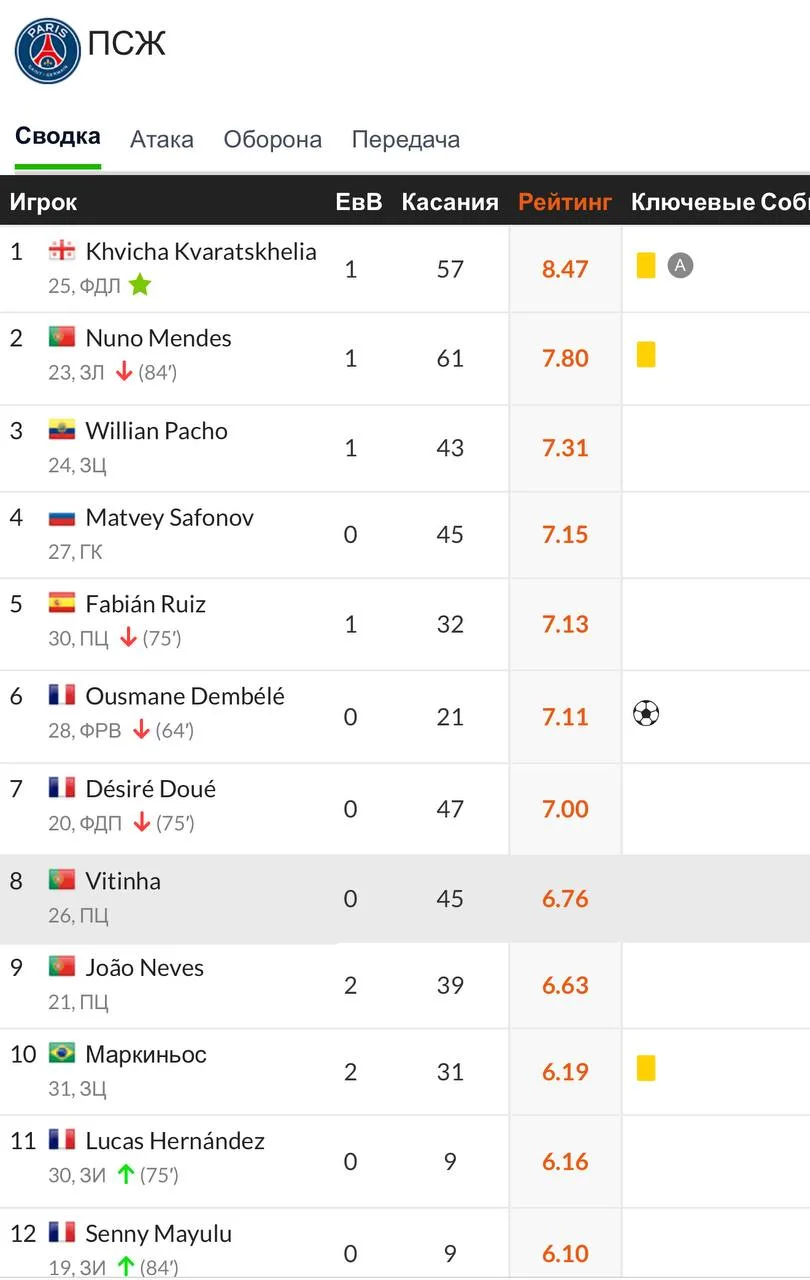
Task: Switch to the Атака tab
Action: click(162, 140)
